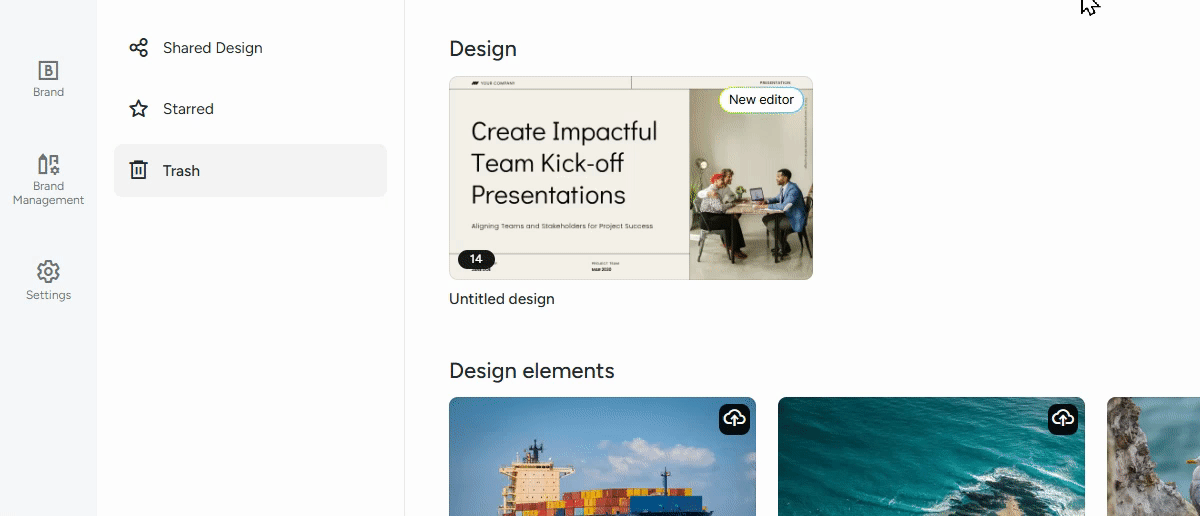1200x516 pixels.
Task: Select the partially visible rocky image thumbnail
Action: (x=1152, y=460)
